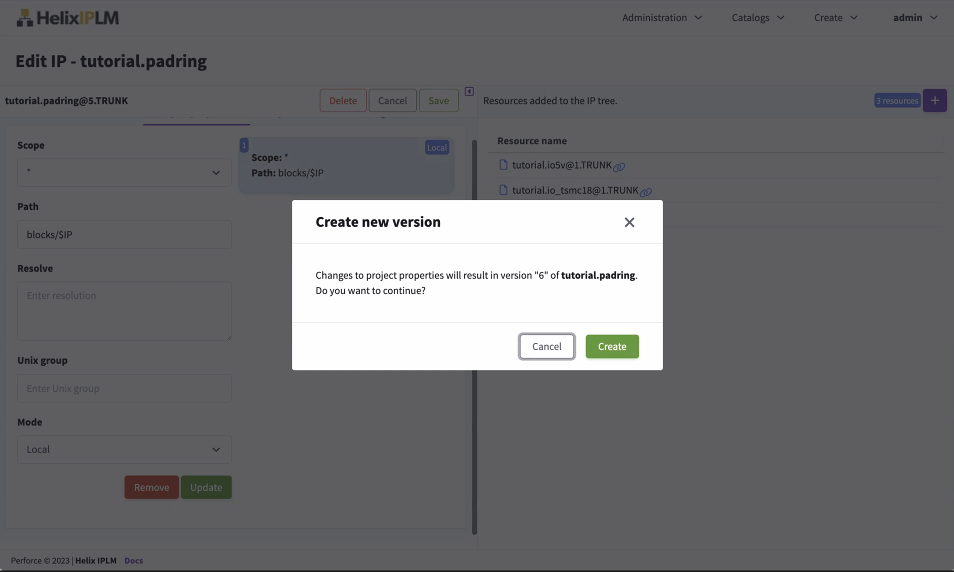Screen dimensions: 954x572
Task: Click file icon of tutorial.io_tsmc18@1.TRUNK
Action: 504,190
